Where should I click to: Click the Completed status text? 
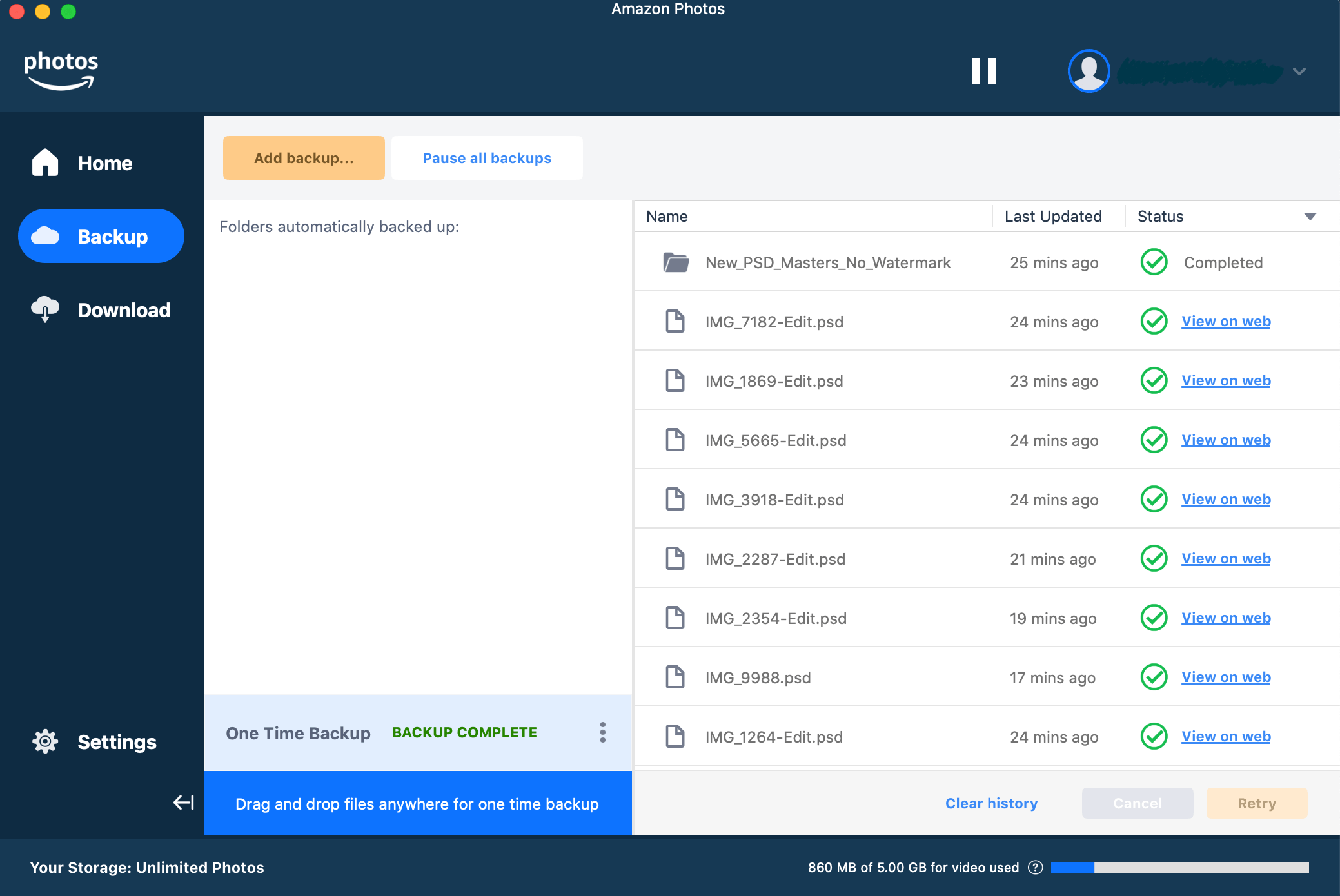coord(1223,262)
